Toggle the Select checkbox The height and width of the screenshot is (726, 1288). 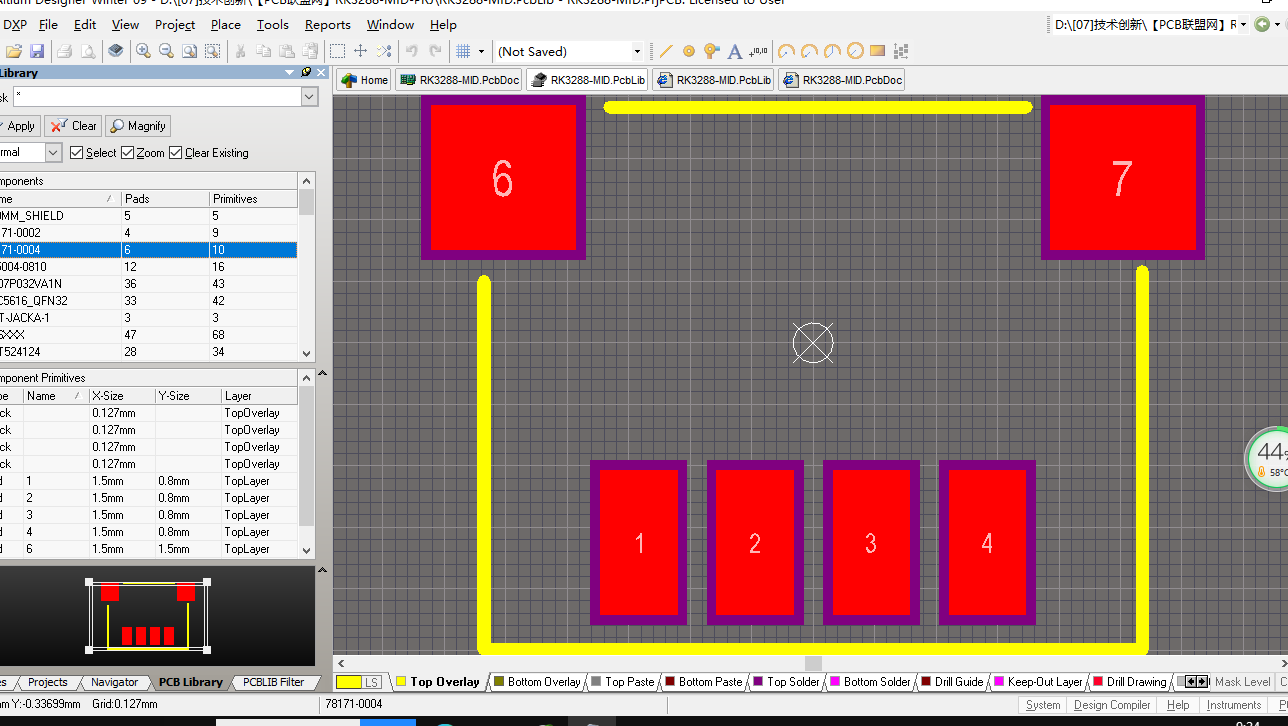(77, 153)
